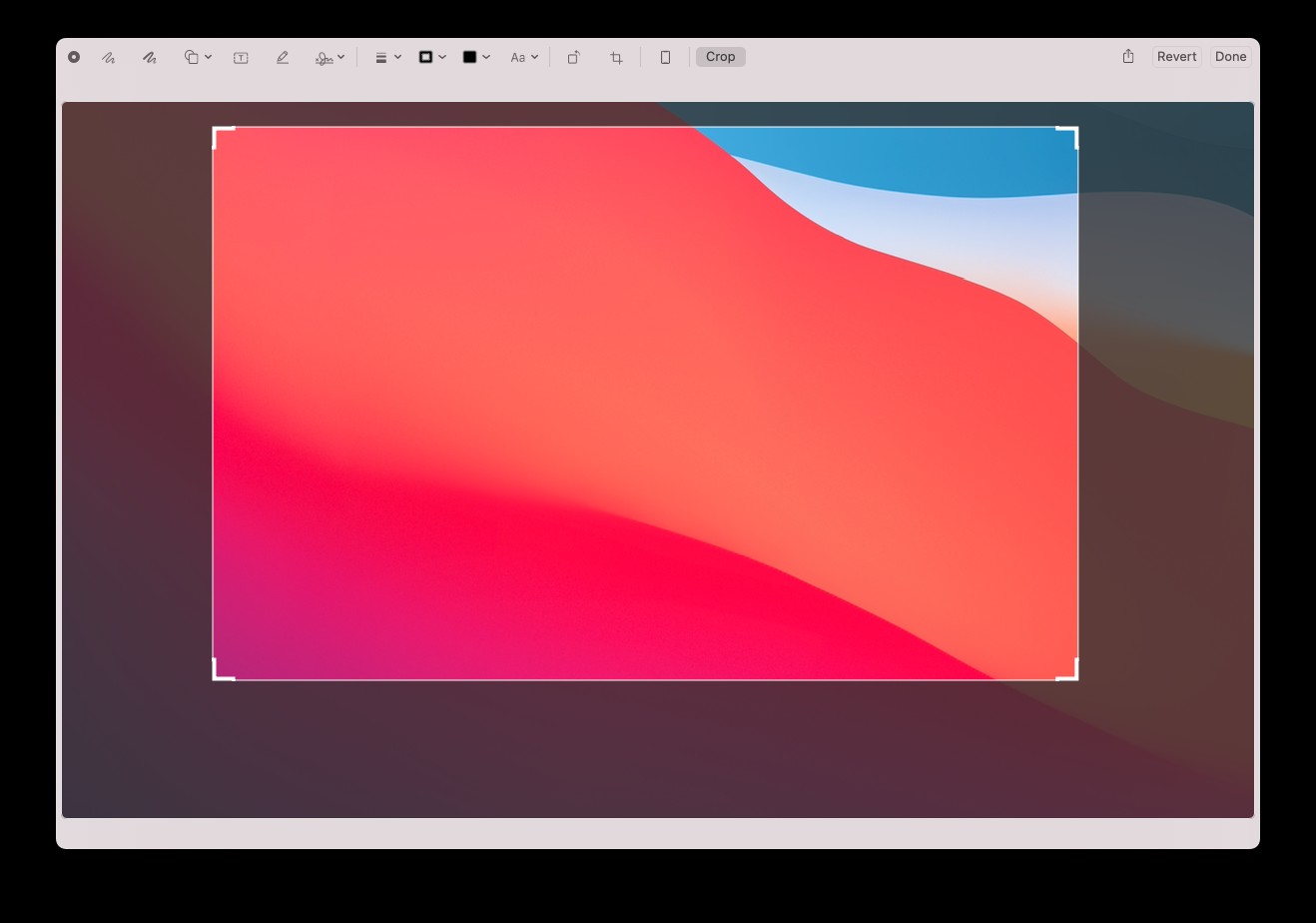This screenshot has width=1316, height=923.
Task: Click Done to finish editing
Action: [x=1230, y=57]
